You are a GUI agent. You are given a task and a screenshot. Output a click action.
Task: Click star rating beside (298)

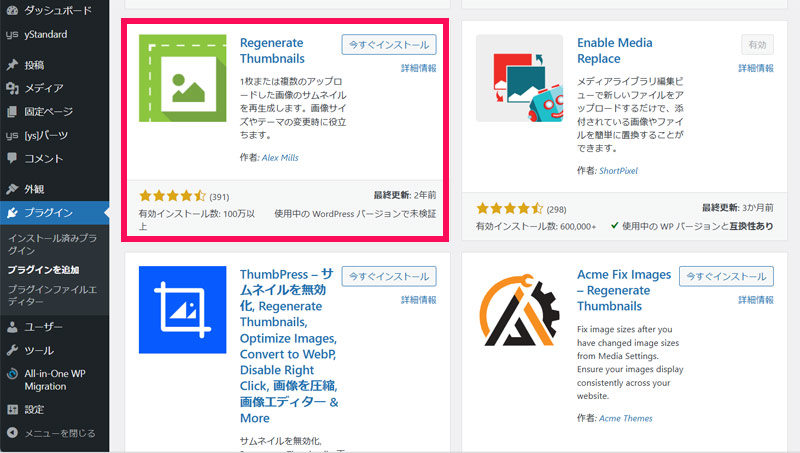pyautogui.click(x=510, y=208)
